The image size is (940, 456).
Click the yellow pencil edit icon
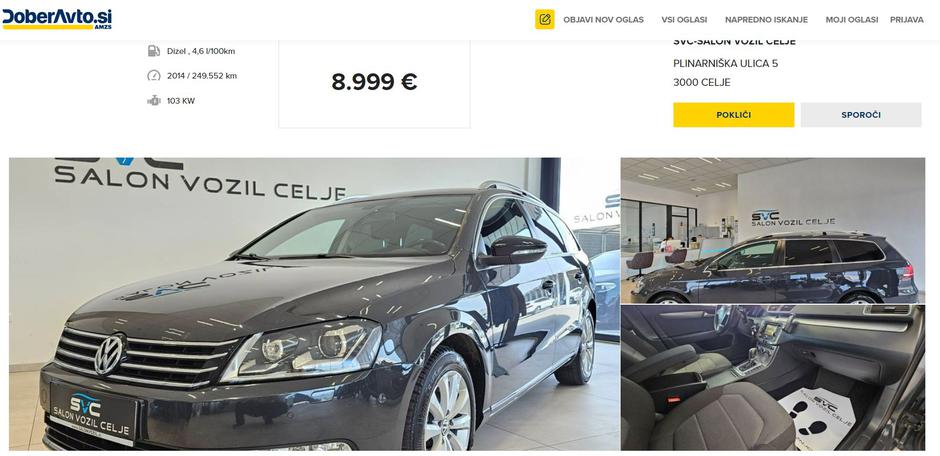coord(544,19)
